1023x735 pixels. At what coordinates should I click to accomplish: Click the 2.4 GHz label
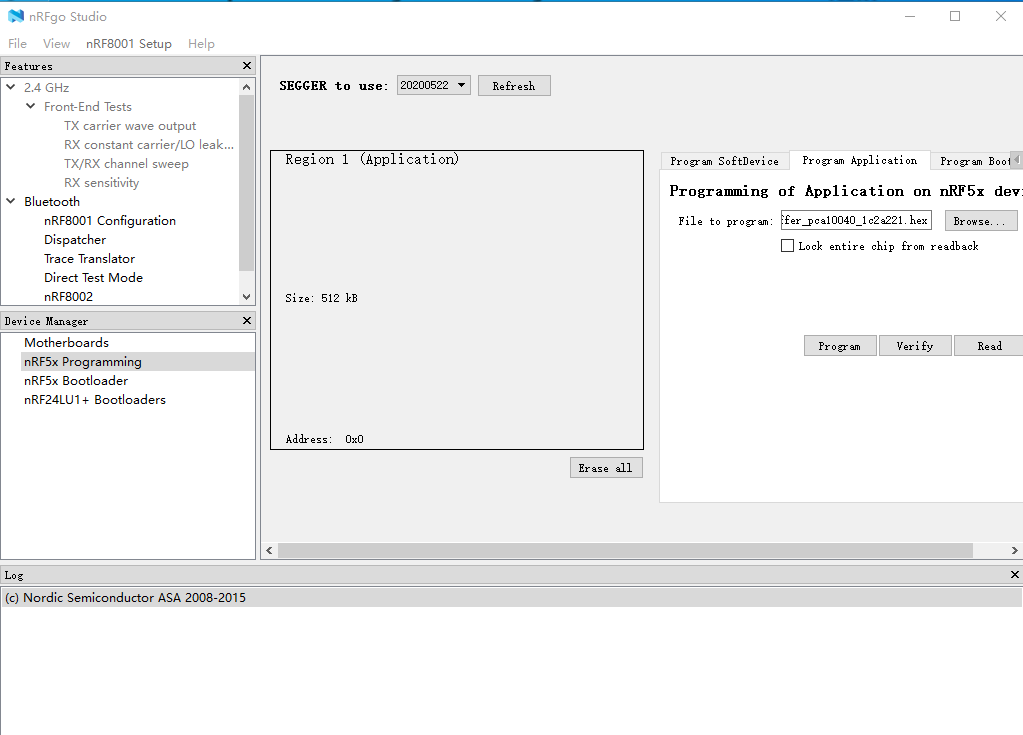(46, 87)
